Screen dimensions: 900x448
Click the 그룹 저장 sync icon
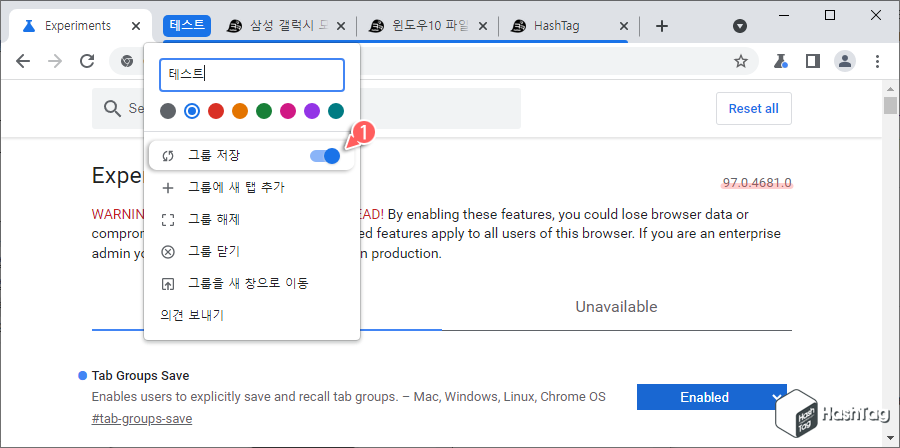(168, 155)
